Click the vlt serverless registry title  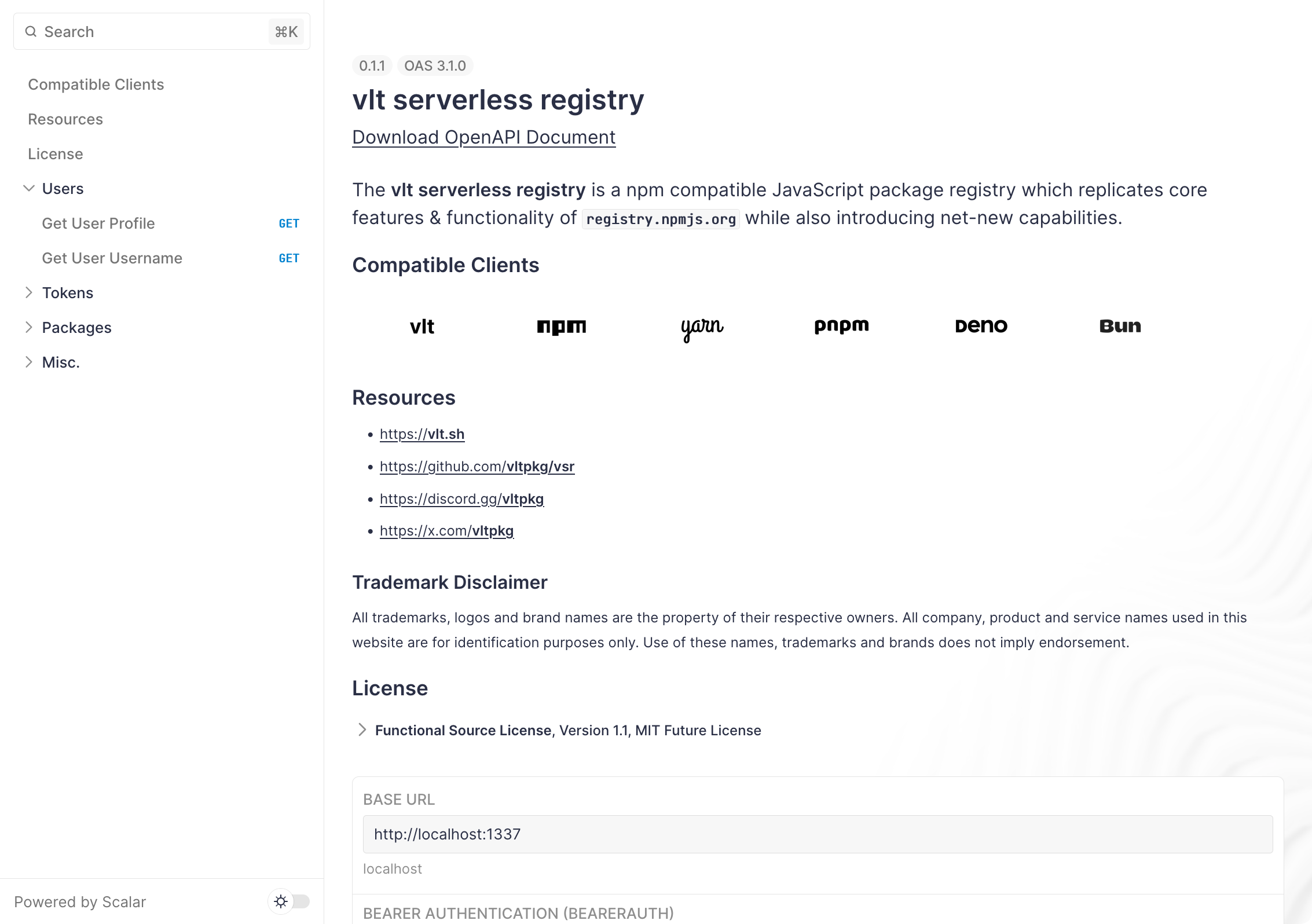coord(498,100)
